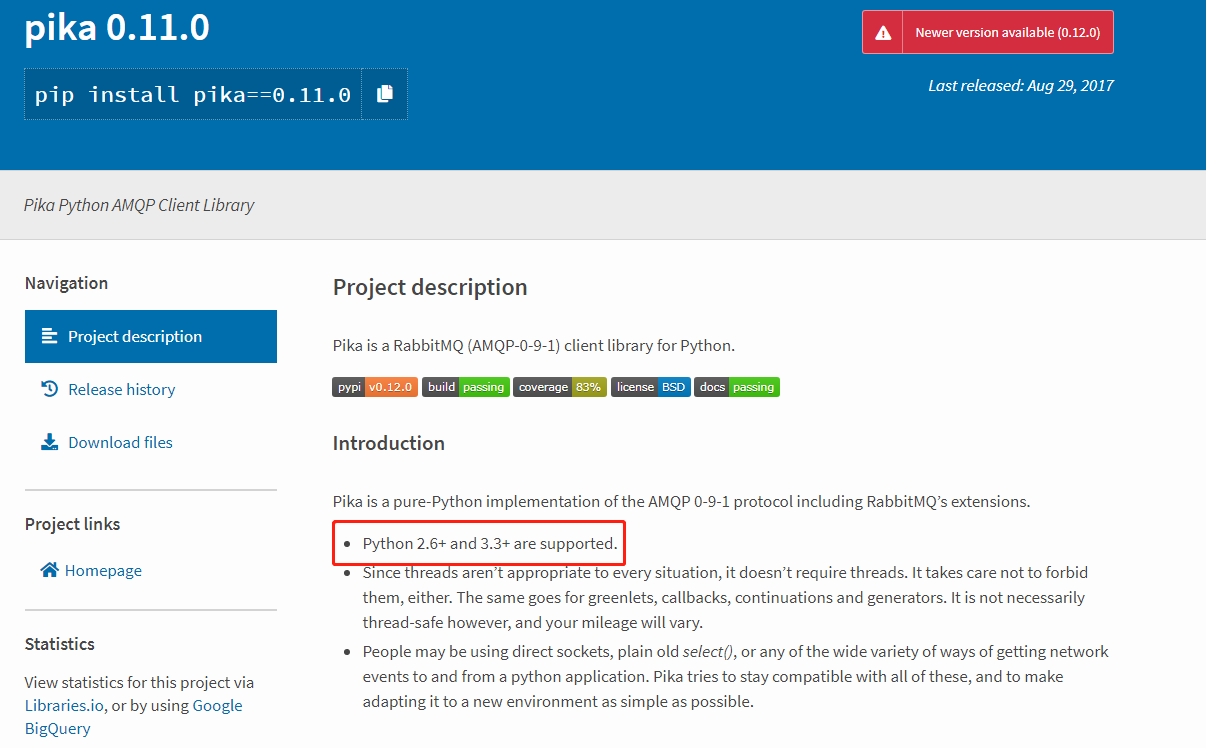Open the Libraries.io statistics link
Viewport: 1206px width, 748px height.
(64, 705)
